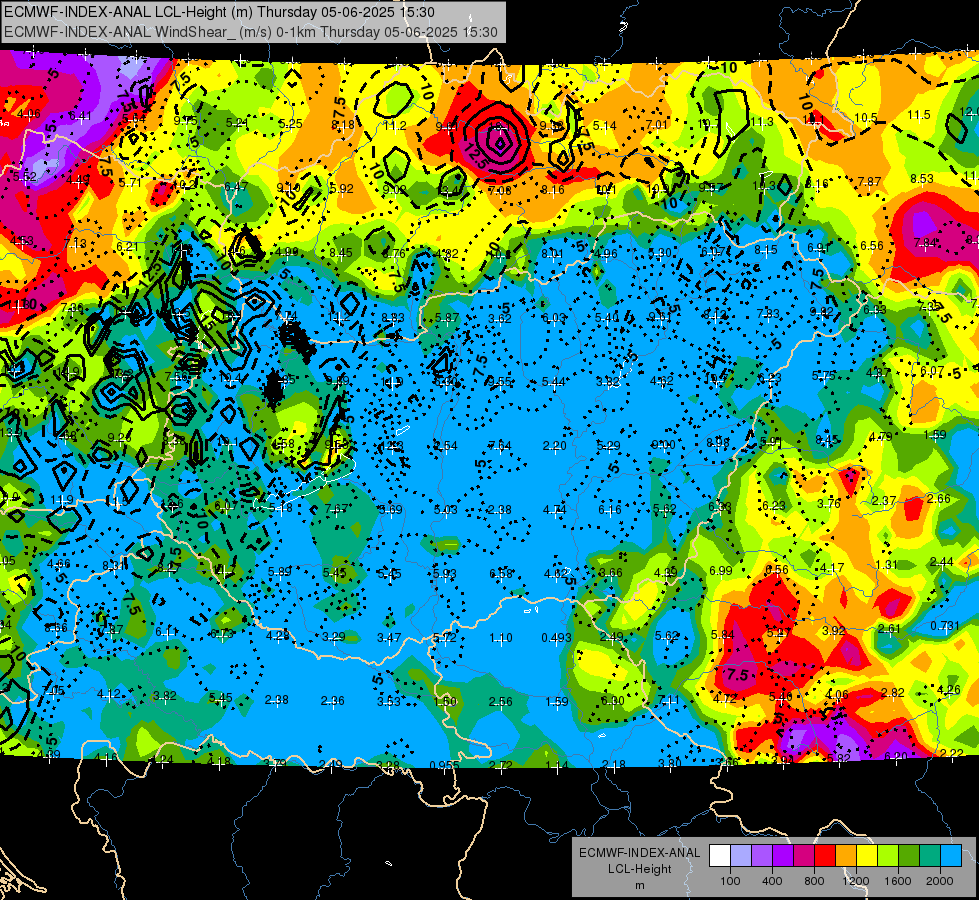This screenshot has width=979, height=900.
Task: Click the orange legend swatch
Action: coord(846,856)
